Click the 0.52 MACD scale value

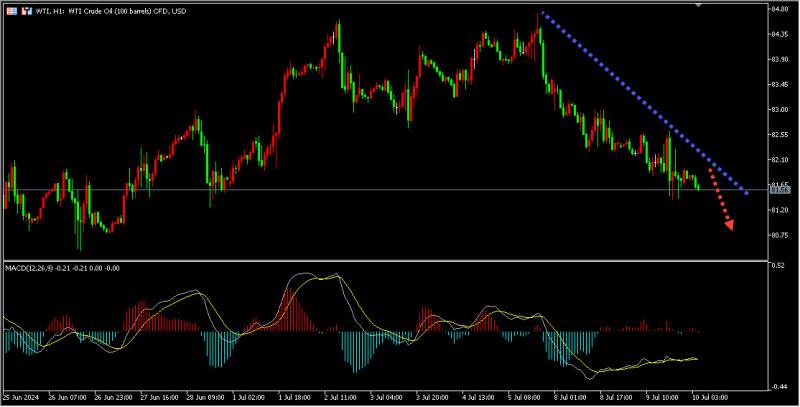point(778,265)
